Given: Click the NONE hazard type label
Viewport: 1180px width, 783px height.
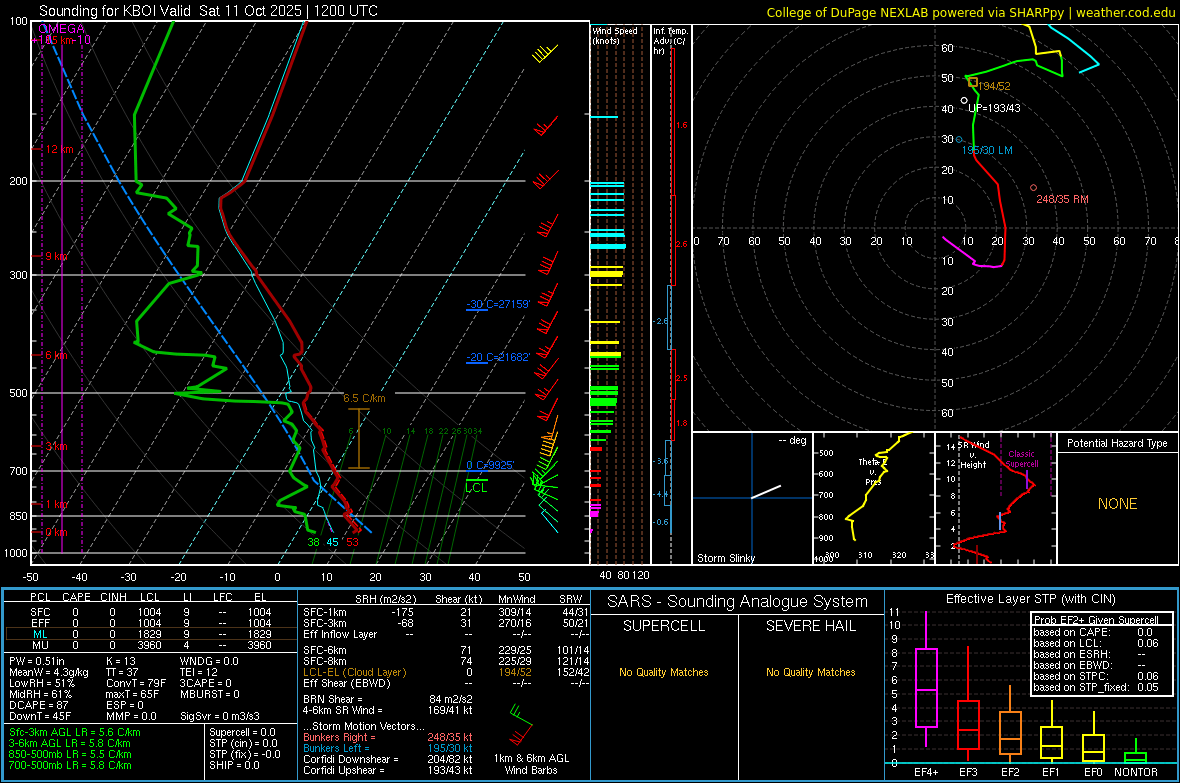Looking at the screenshot, I should pyautogui.click(x=1118, y=504).
